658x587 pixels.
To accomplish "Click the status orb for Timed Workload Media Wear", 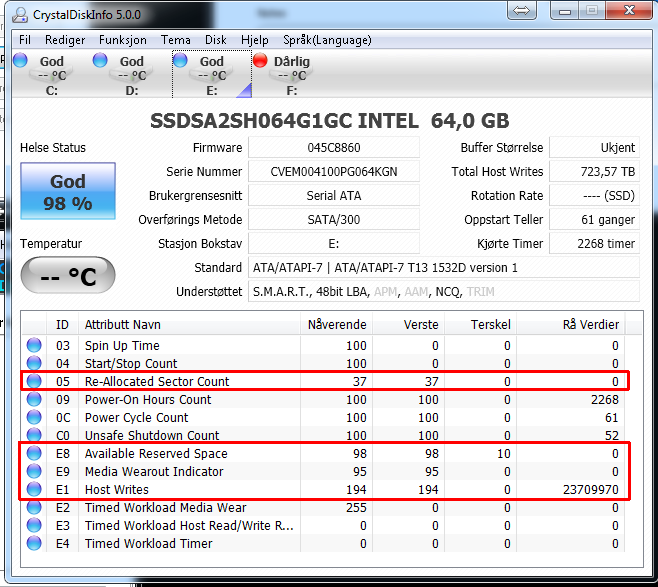I will (x=34, y=507).
